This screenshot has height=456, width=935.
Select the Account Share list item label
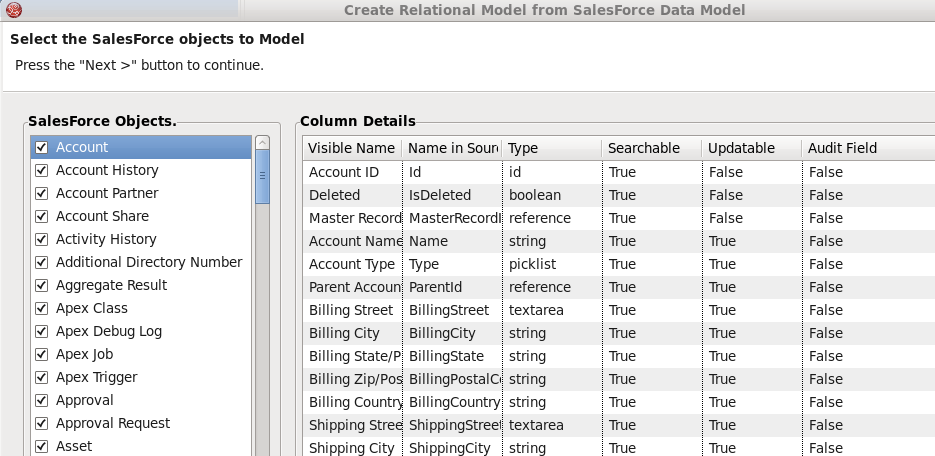coord(103,216)
